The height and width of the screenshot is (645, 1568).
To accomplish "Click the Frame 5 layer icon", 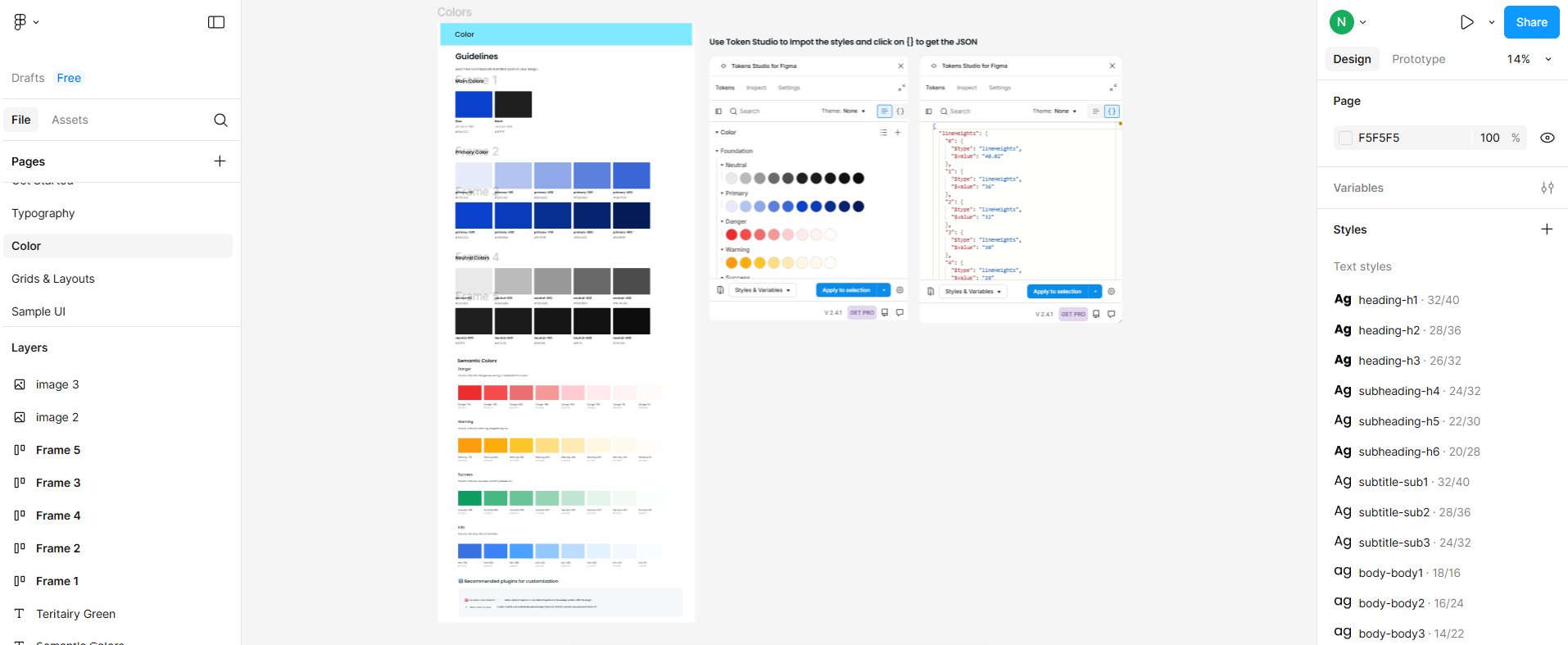I will point(20,450).
